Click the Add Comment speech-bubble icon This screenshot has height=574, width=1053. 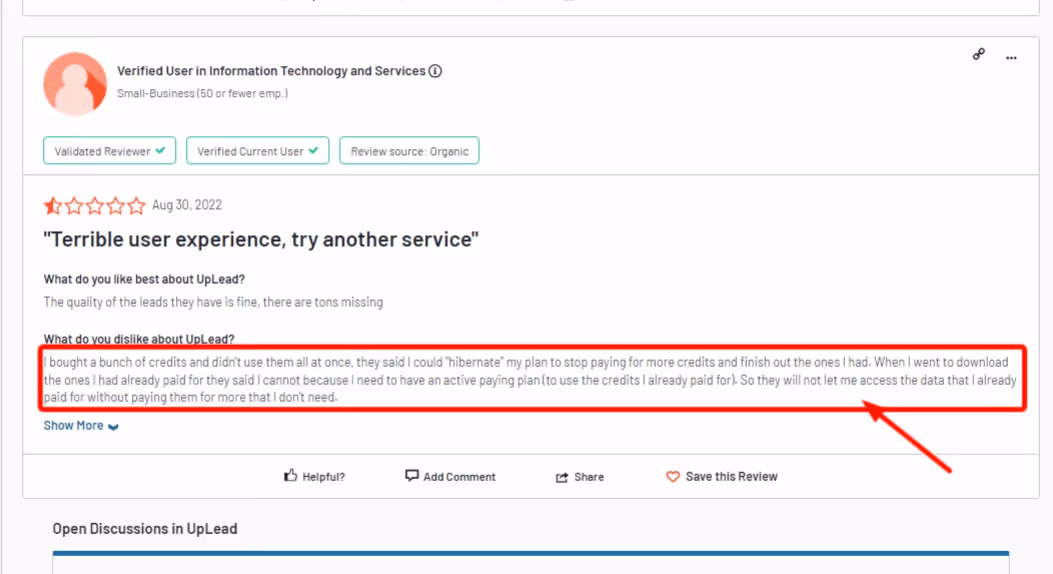coord(412,475)
